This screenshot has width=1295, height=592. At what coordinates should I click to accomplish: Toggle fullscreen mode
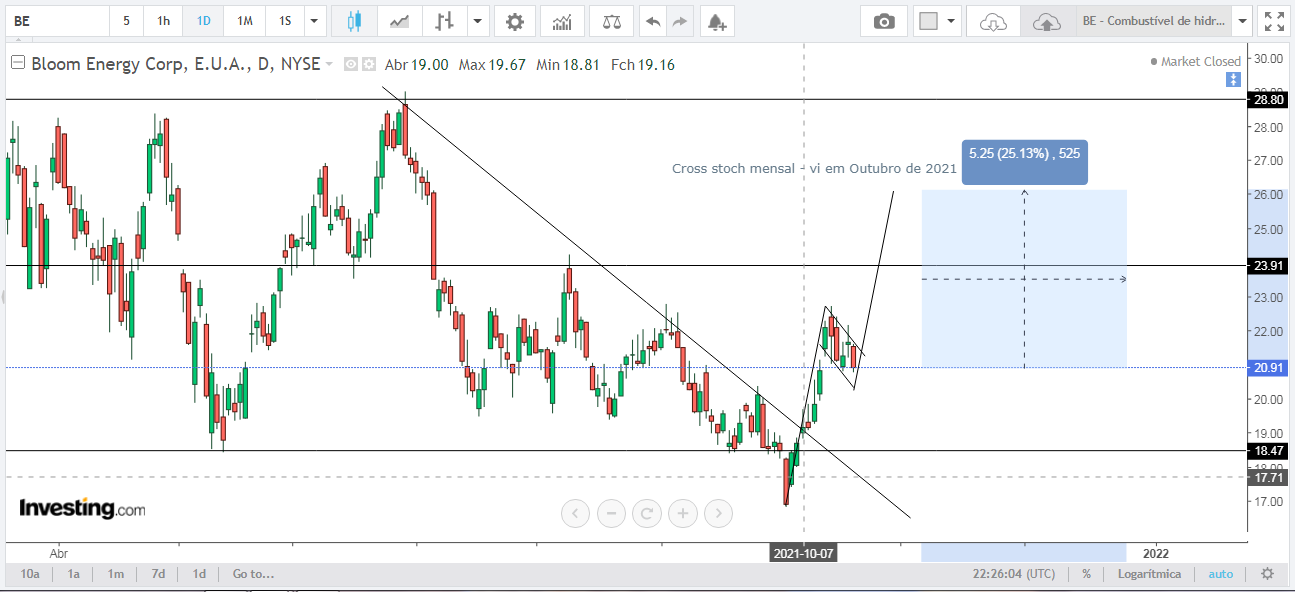tap(1273, 21)
